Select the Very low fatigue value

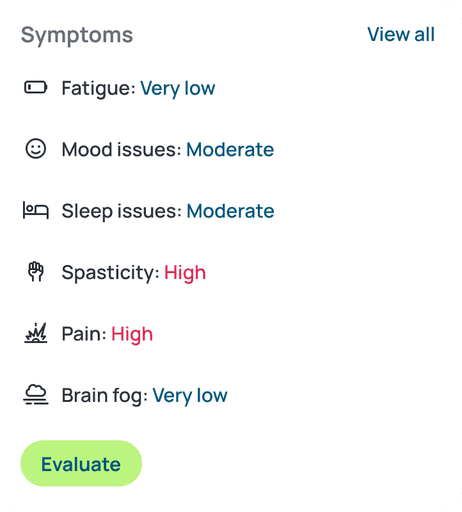pos(178,89)
